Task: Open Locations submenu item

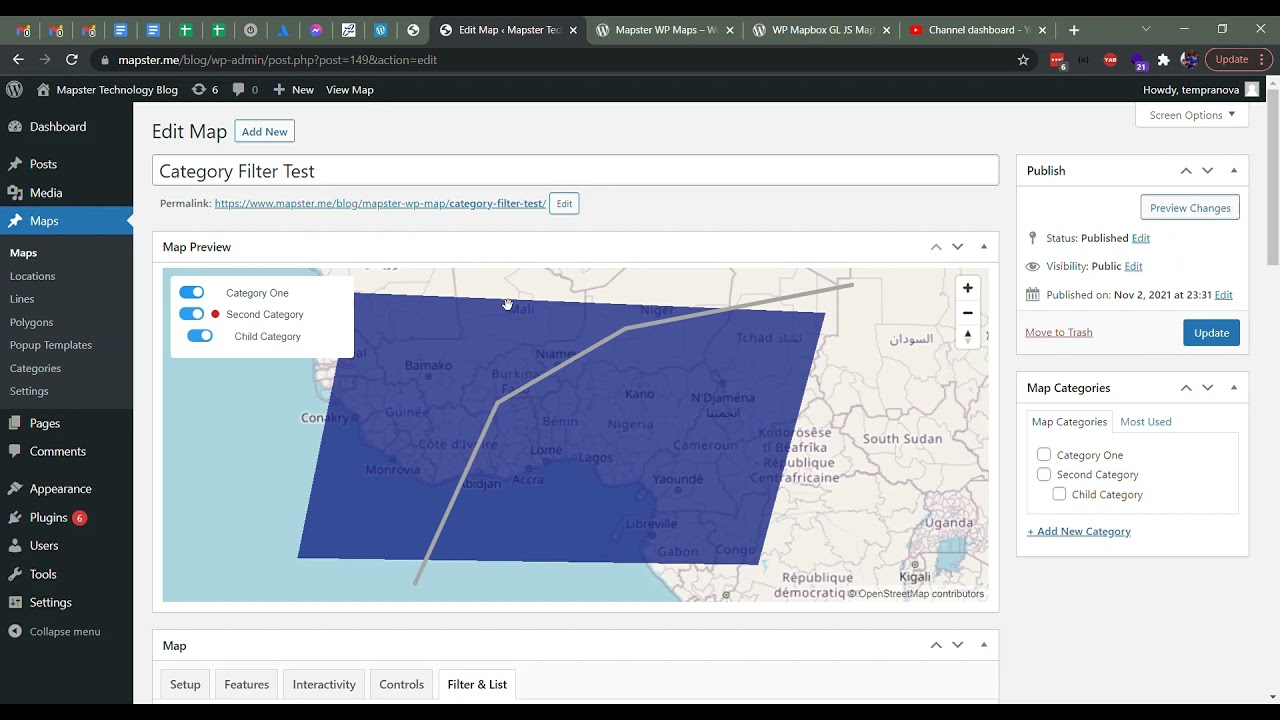Action: click(x=33, y=276)
